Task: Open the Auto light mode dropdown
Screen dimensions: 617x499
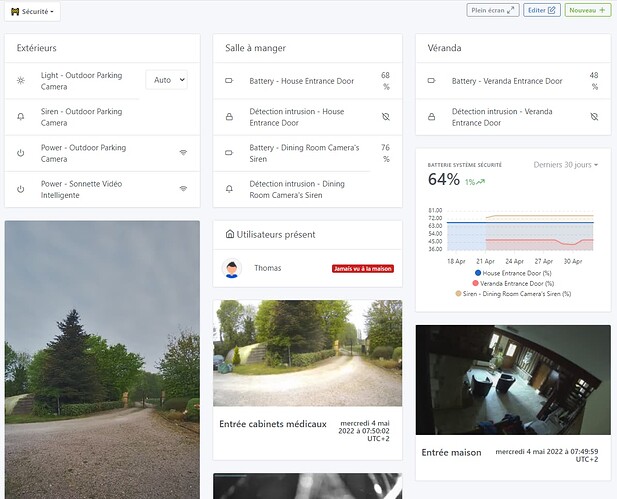Action: coord(166,80)
